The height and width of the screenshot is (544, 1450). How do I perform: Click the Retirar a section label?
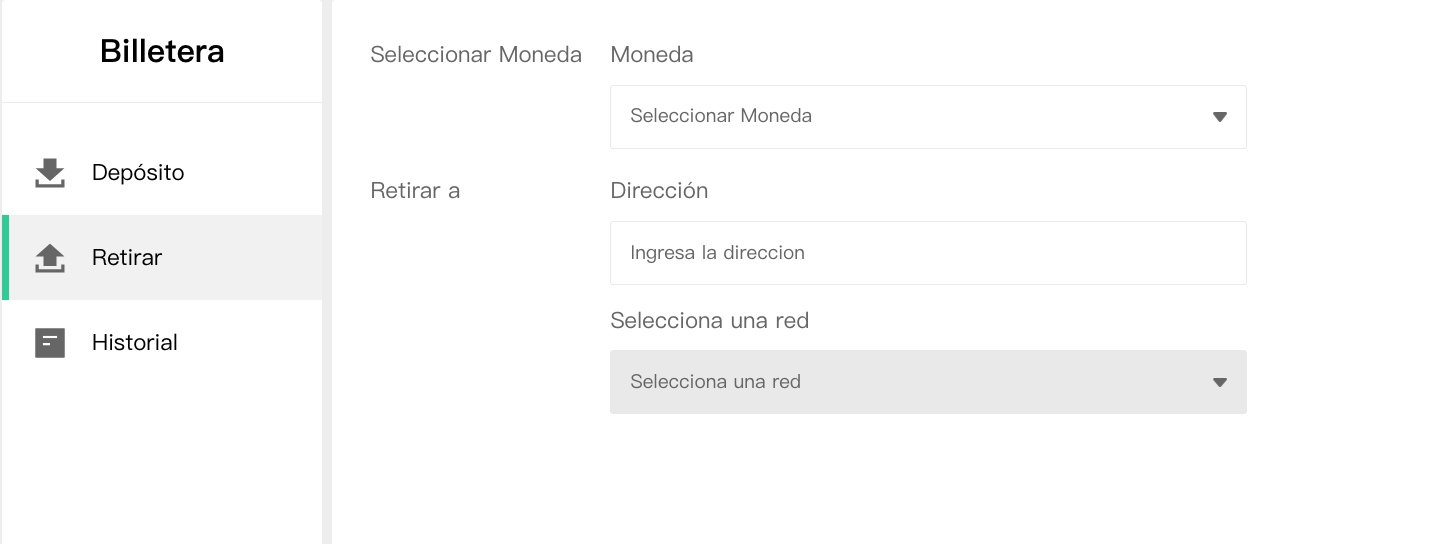pyautogui.click(x=415, y=191)
